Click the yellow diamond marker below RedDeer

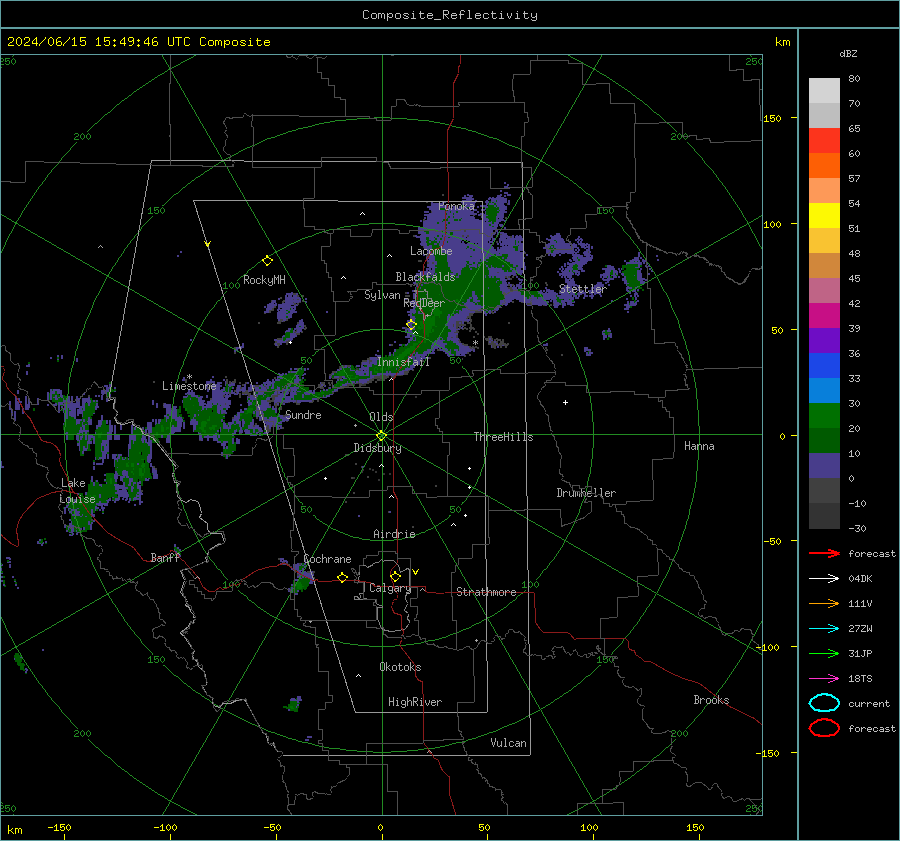click(411, 325)
